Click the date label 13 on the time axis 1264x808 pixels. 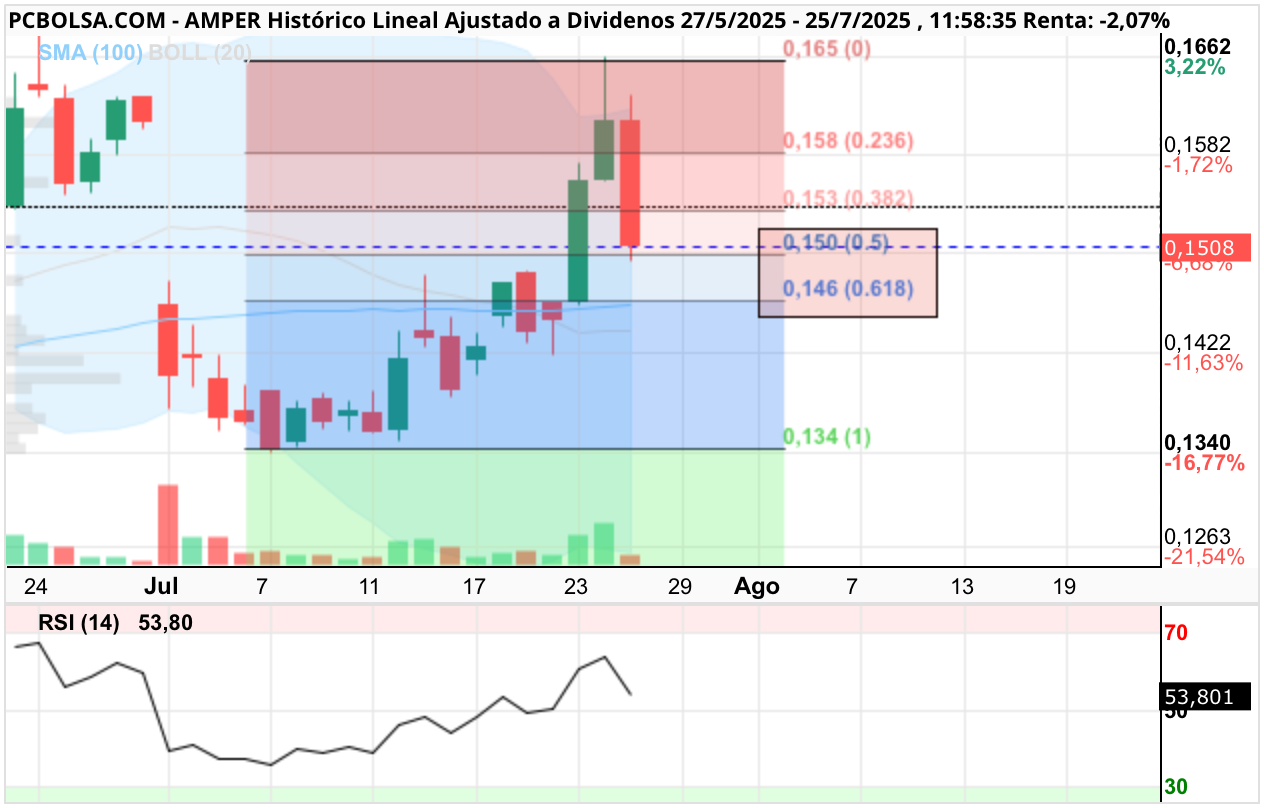coord(962,586)
